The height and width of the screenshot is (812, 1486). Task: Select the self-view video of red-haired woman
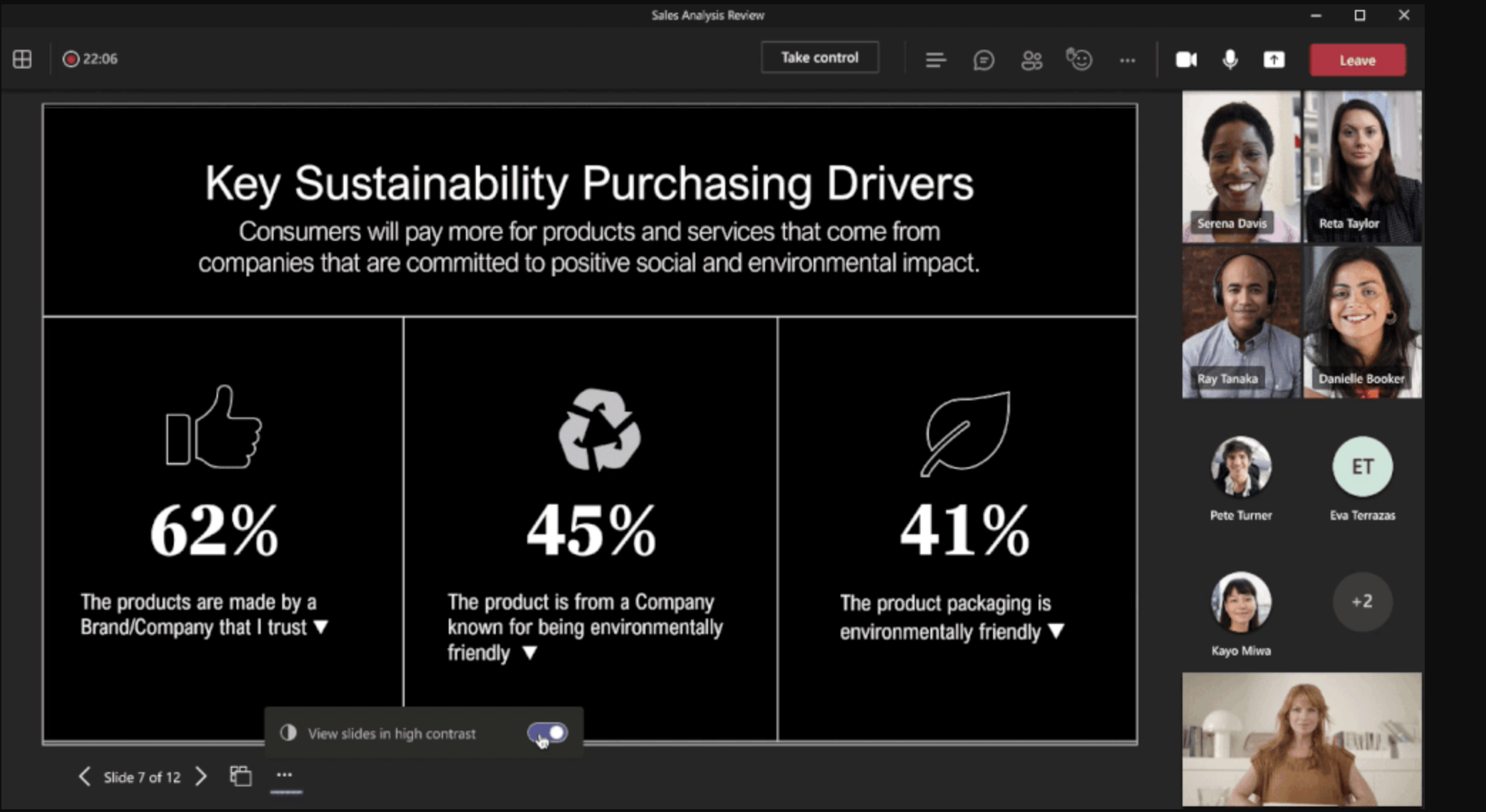[1302, 739]
